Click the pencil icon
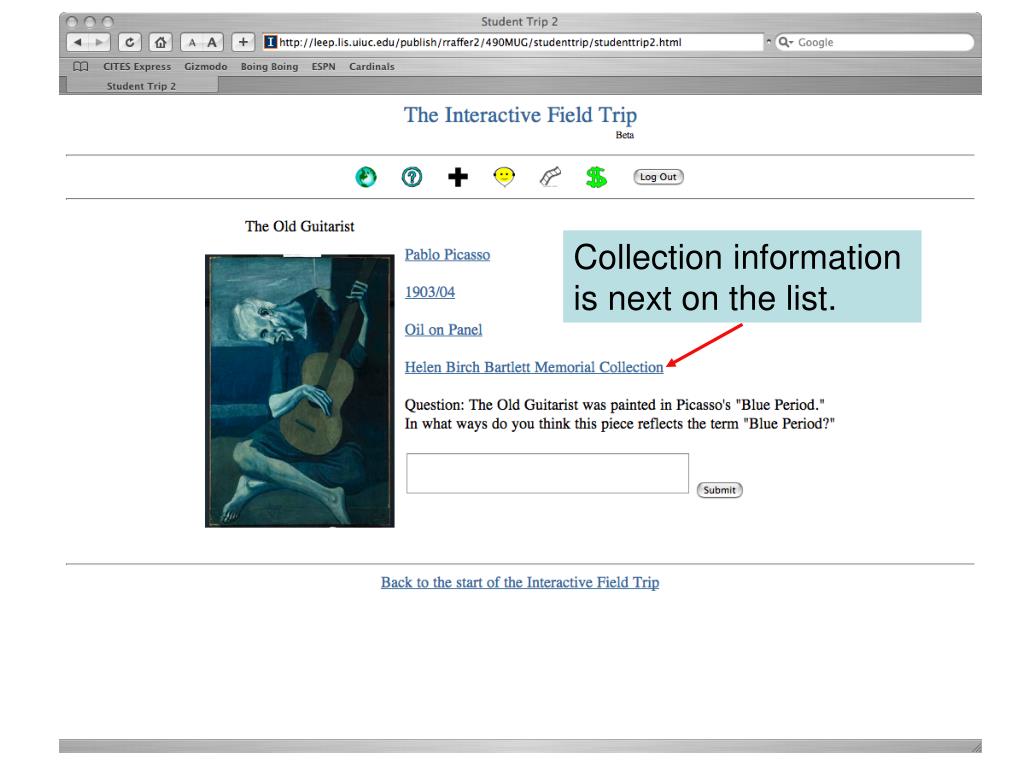 tap(550, 176)
